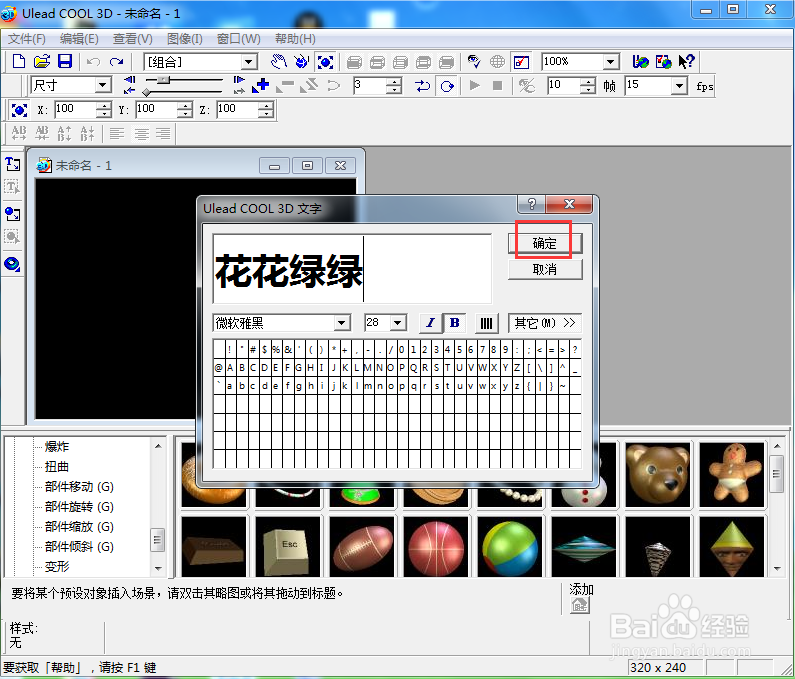Click the Z value input field
This screenshot has width=795, height=679.
click(x=237, y=109)
